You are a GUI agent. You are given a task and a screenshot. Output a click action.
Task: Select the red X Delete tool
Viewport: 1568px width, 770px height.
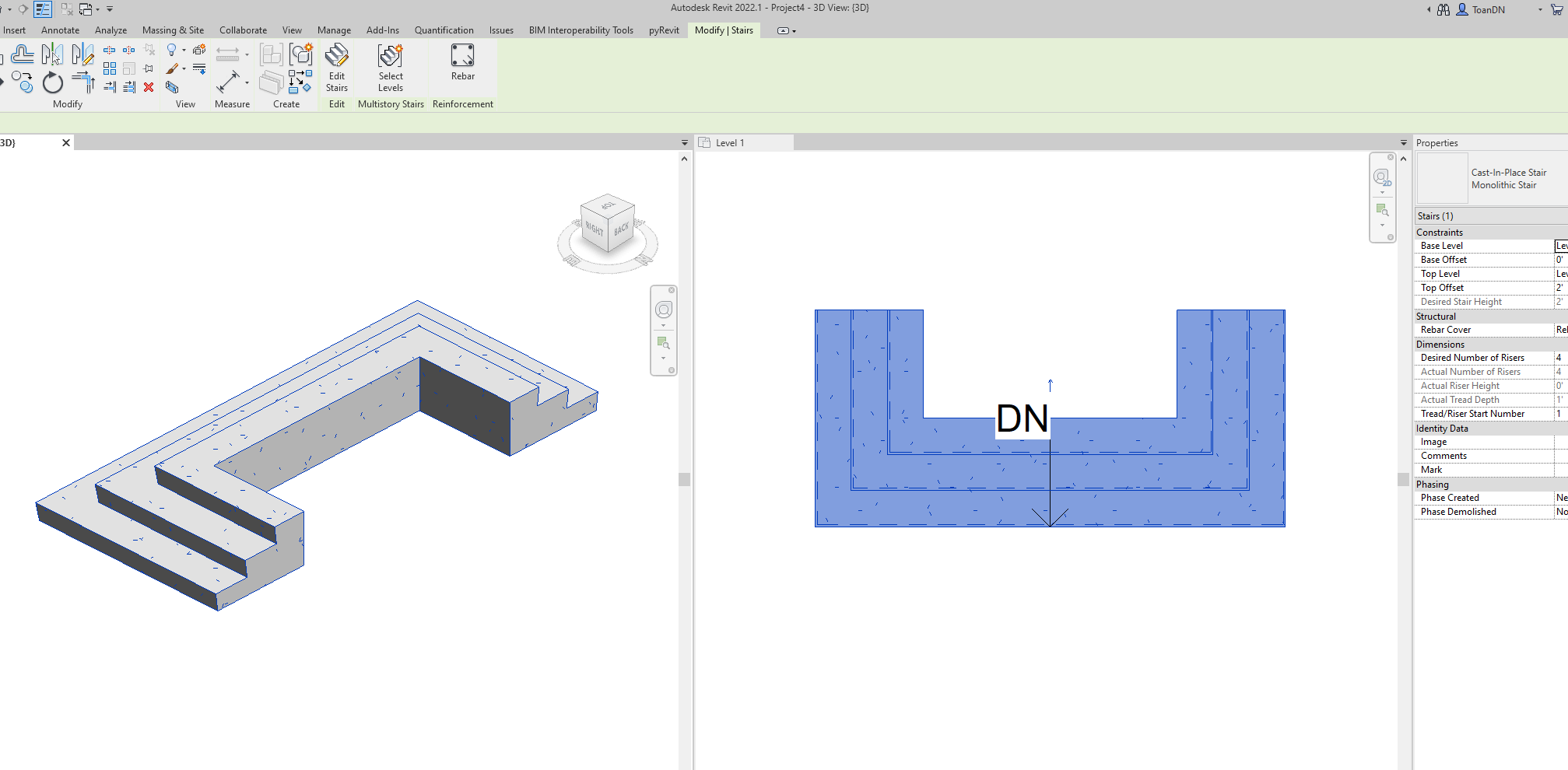point(148,89)
